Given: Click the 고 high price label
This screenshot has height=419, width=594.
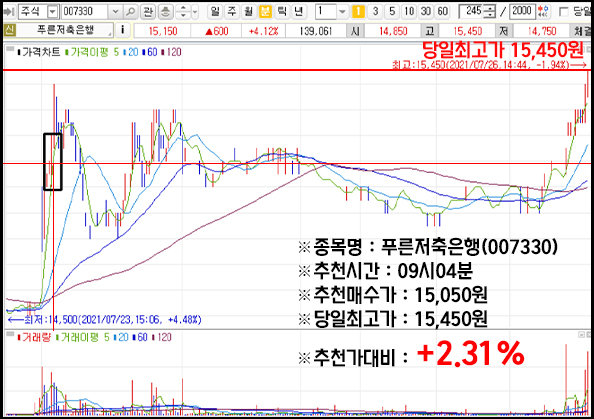Looking at the screenshot, I should (430, 31).
